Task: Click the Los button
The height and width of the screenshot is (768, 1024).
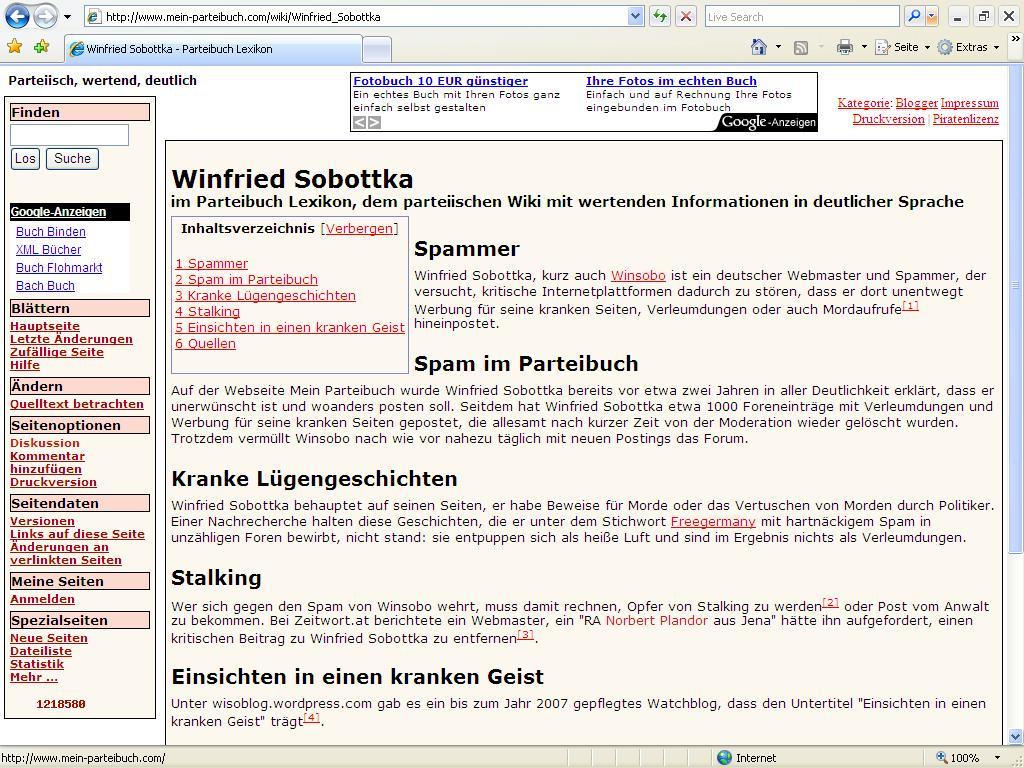Action: pos(25,159)
